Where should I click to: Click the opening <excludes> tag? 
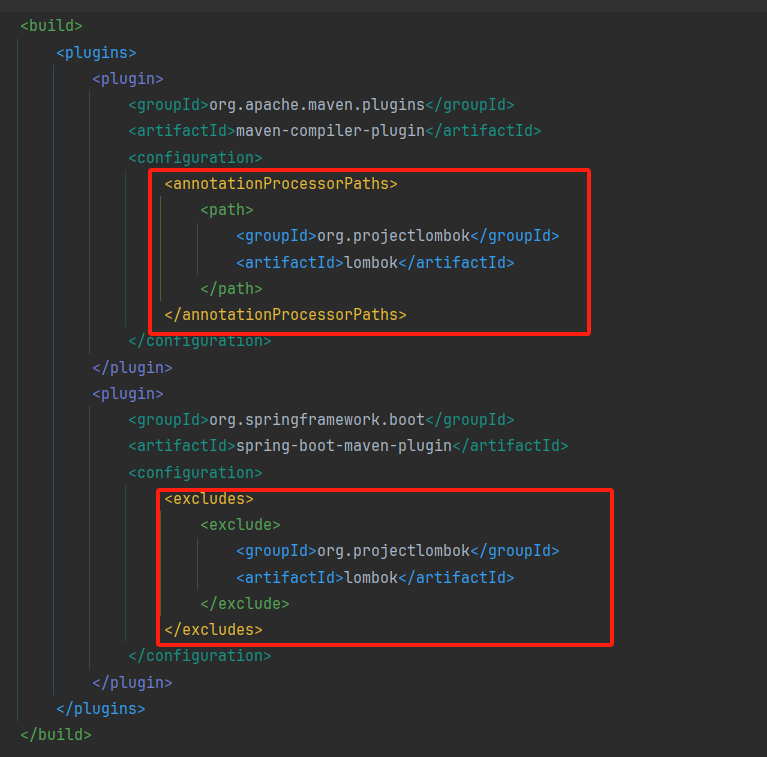[x=209, y=499]
